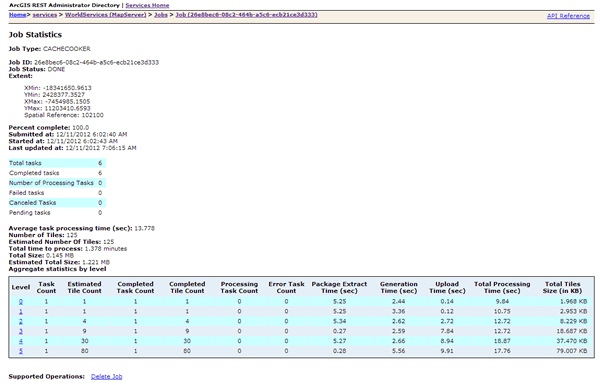
Task: Click Total Tiles Size (in KB) header
Action: click(562, 287)
